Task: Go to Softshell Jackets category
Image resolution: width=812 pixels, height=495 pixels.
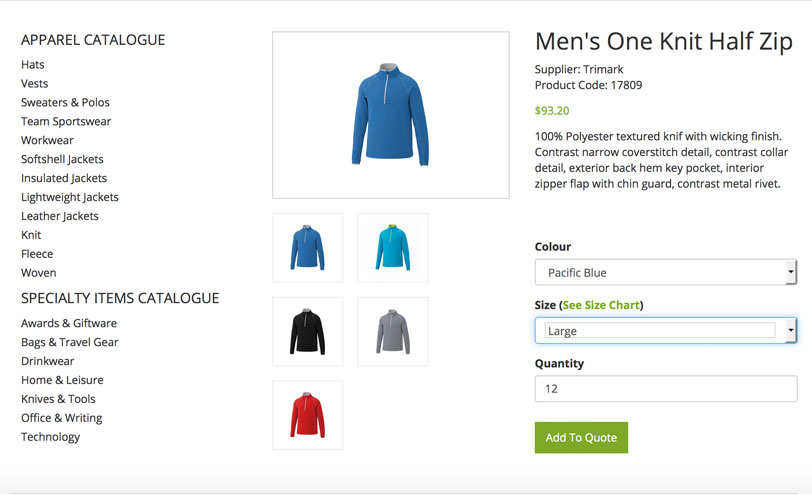Action: coord(62,159)
